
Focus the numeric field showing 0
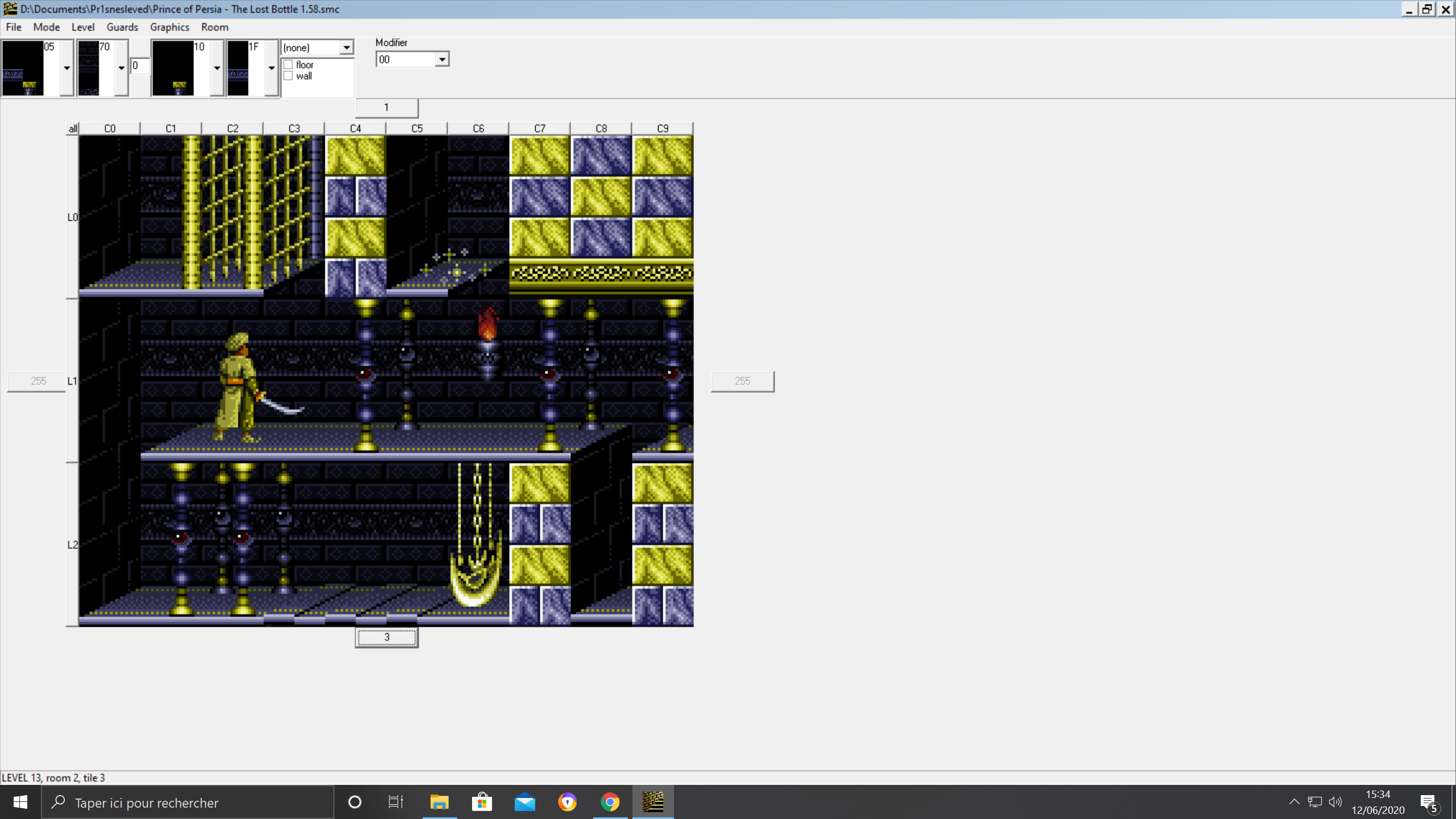(x=140, y=65)
